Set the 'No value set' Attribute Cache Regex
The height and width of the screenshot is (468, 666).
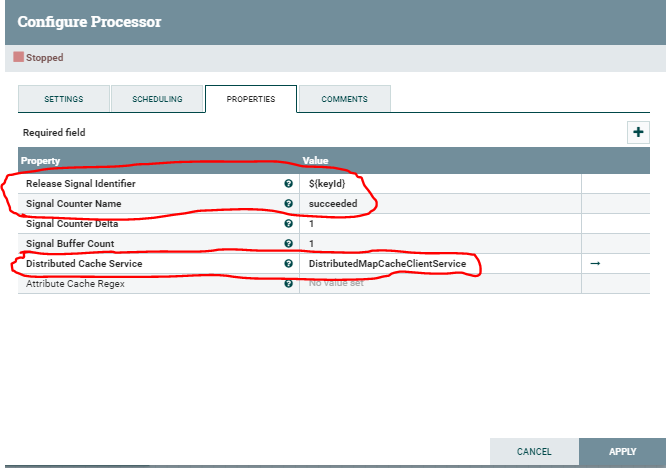click(440, 283)
